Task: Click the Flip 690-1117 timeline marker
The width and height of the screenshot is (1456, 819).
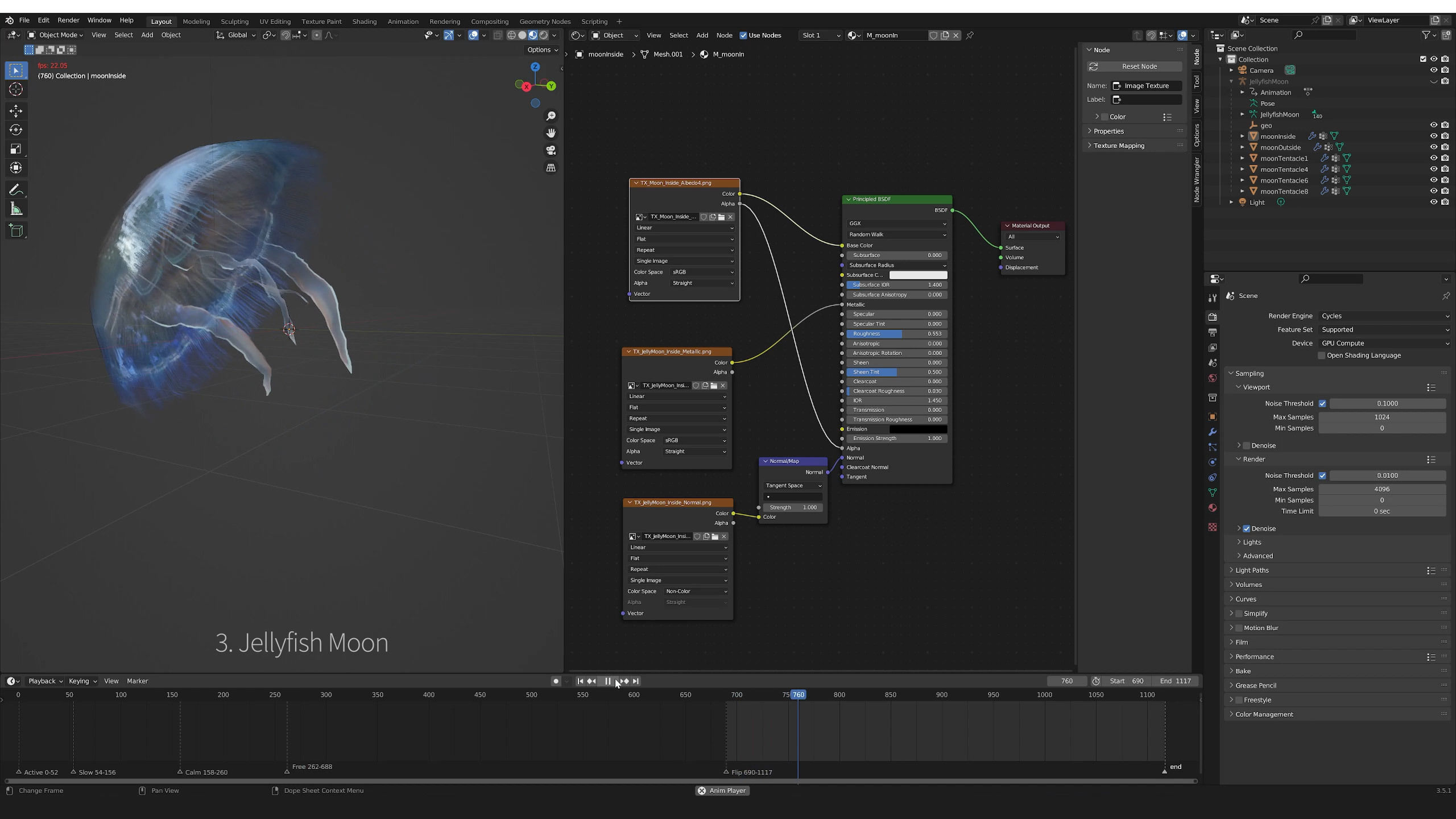Action: coord(726,772)
